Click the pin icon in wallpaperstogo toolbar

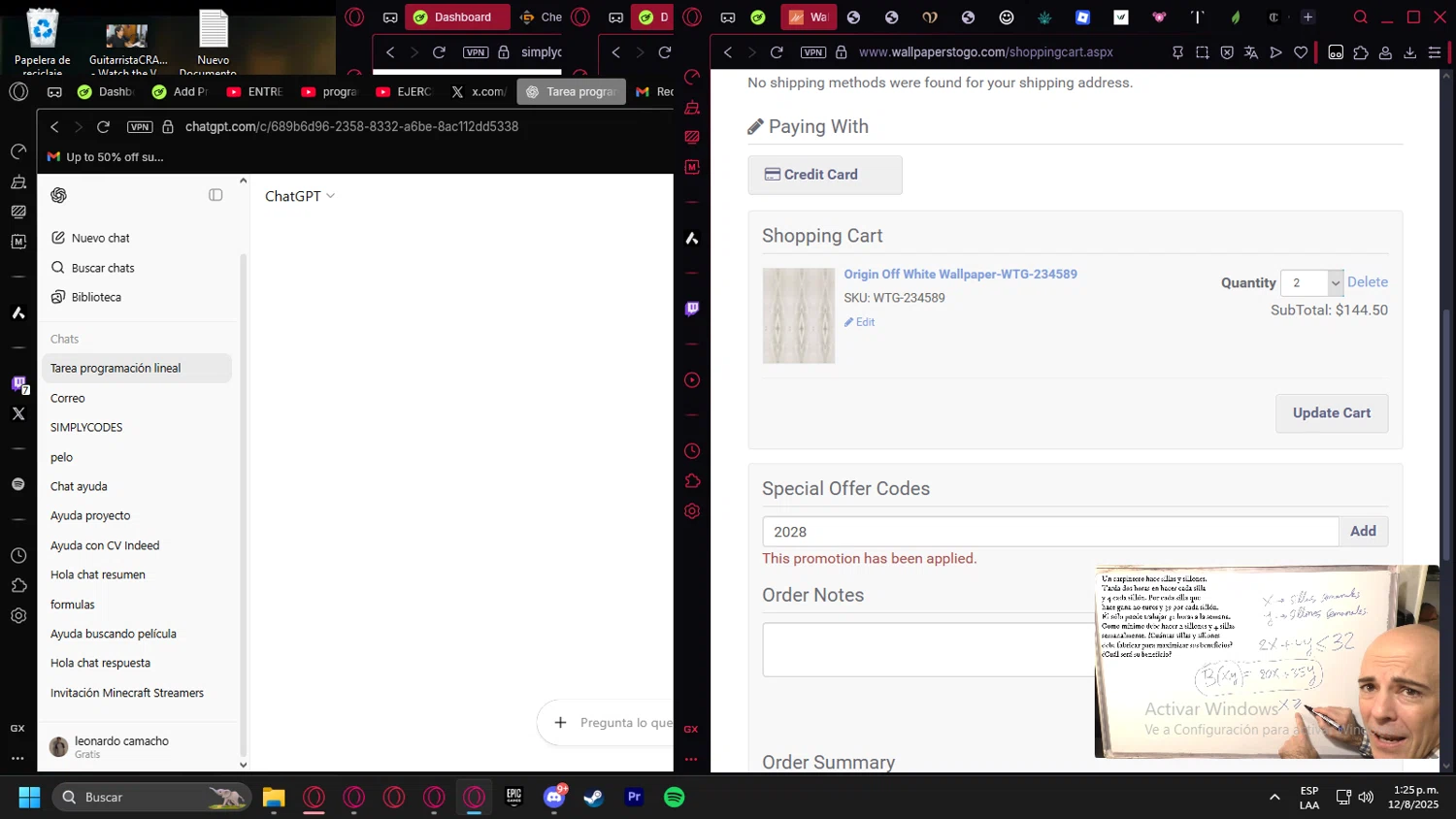pos(1177,52)
